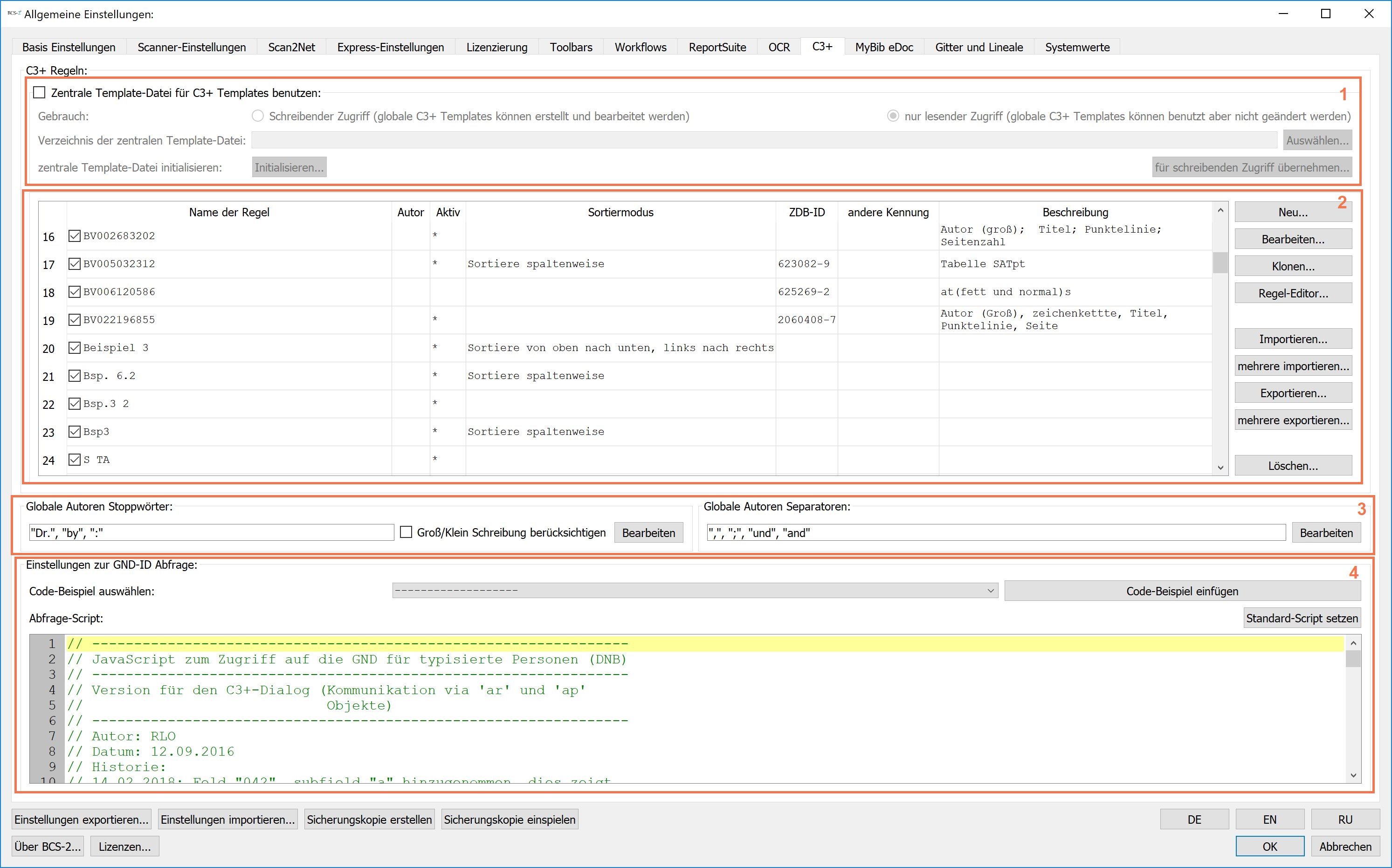The height and width of the screenshot is (868, 1392).
Task: Switch to Scanner-Einstellungen tab
Action: point(192,47)
